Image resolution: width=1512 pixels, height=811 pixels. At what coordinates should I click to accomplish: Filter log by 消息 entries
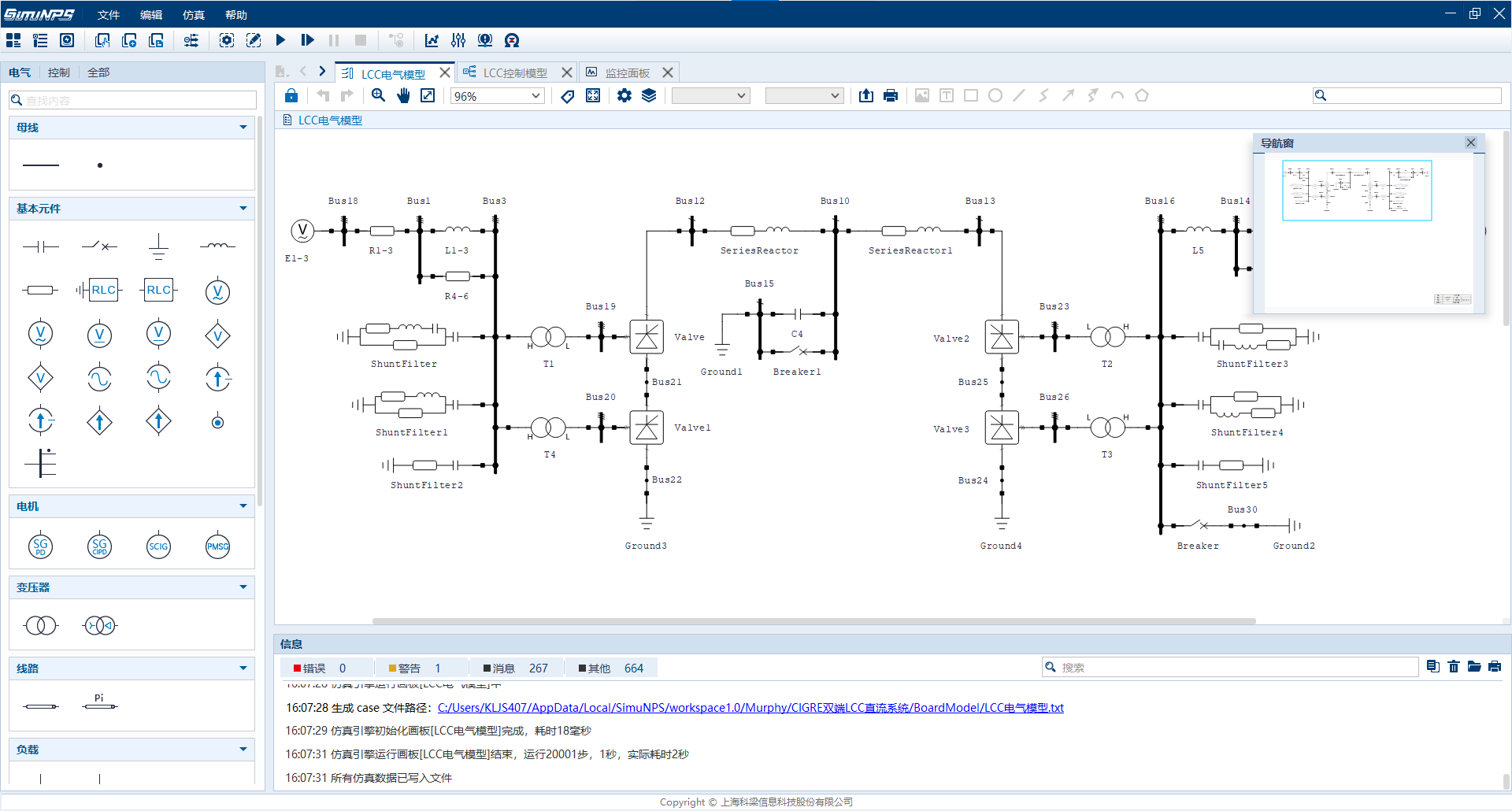[x=515, y=668]
